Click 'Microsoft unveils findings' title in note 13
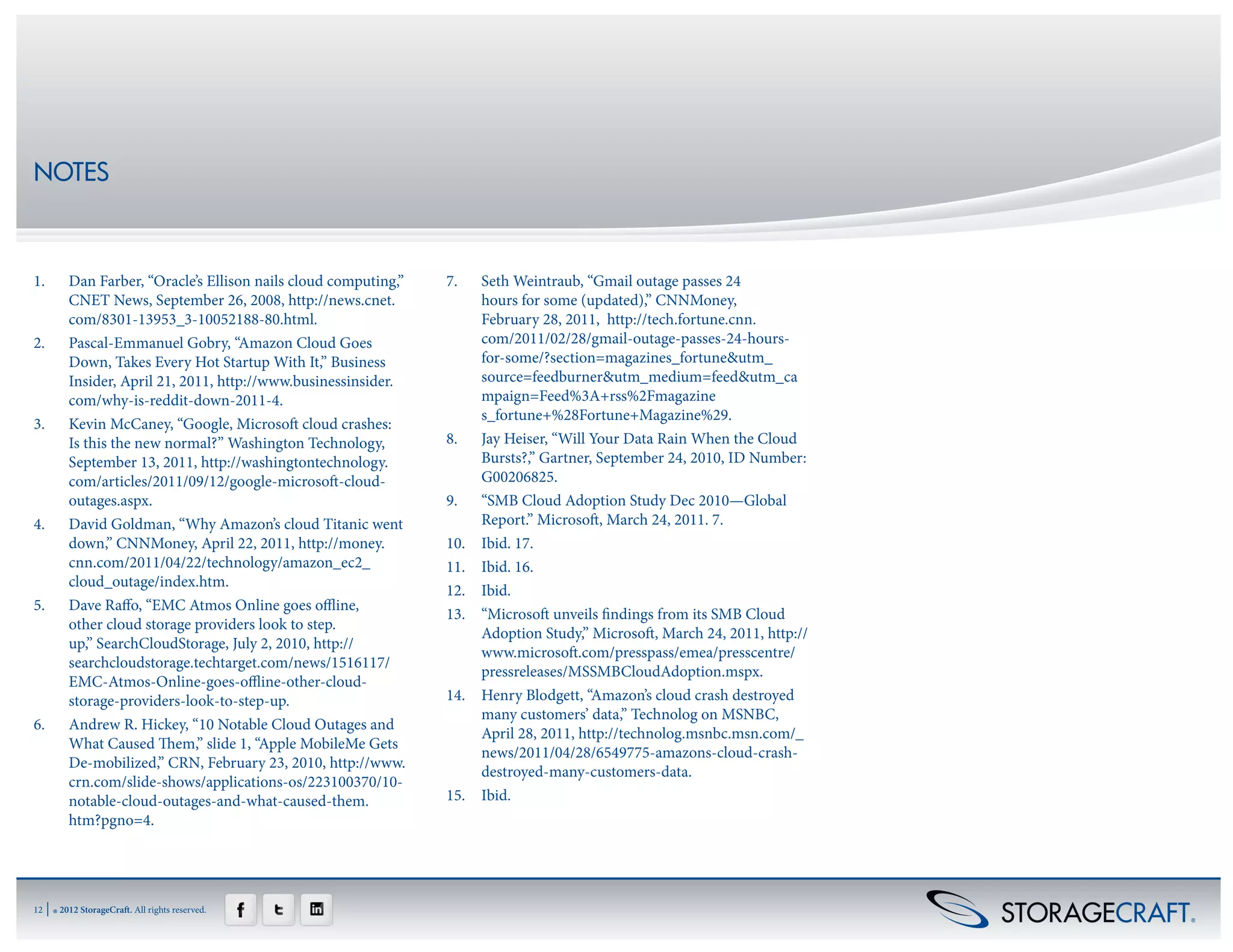Screen dimensions: 1233x952 coord(566,614)
